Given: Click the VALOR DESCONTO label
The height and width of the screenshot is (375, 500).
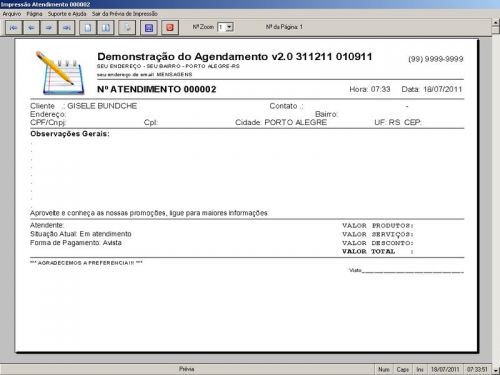Looking at the screenshot, I should click(378, 243).
